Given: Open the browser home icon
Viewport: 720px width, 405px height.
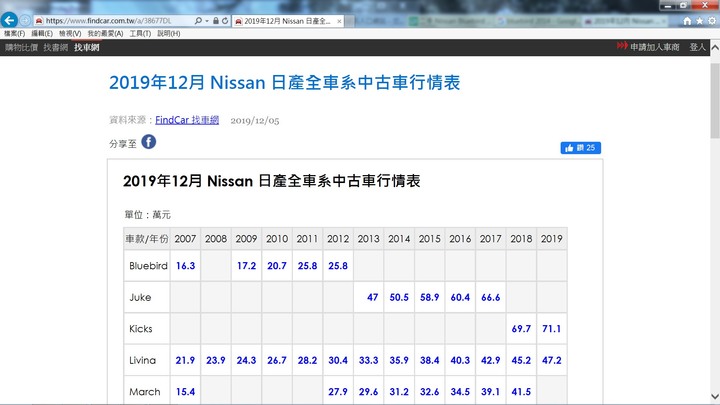Looking at the screenshot, I should (687, 21).
